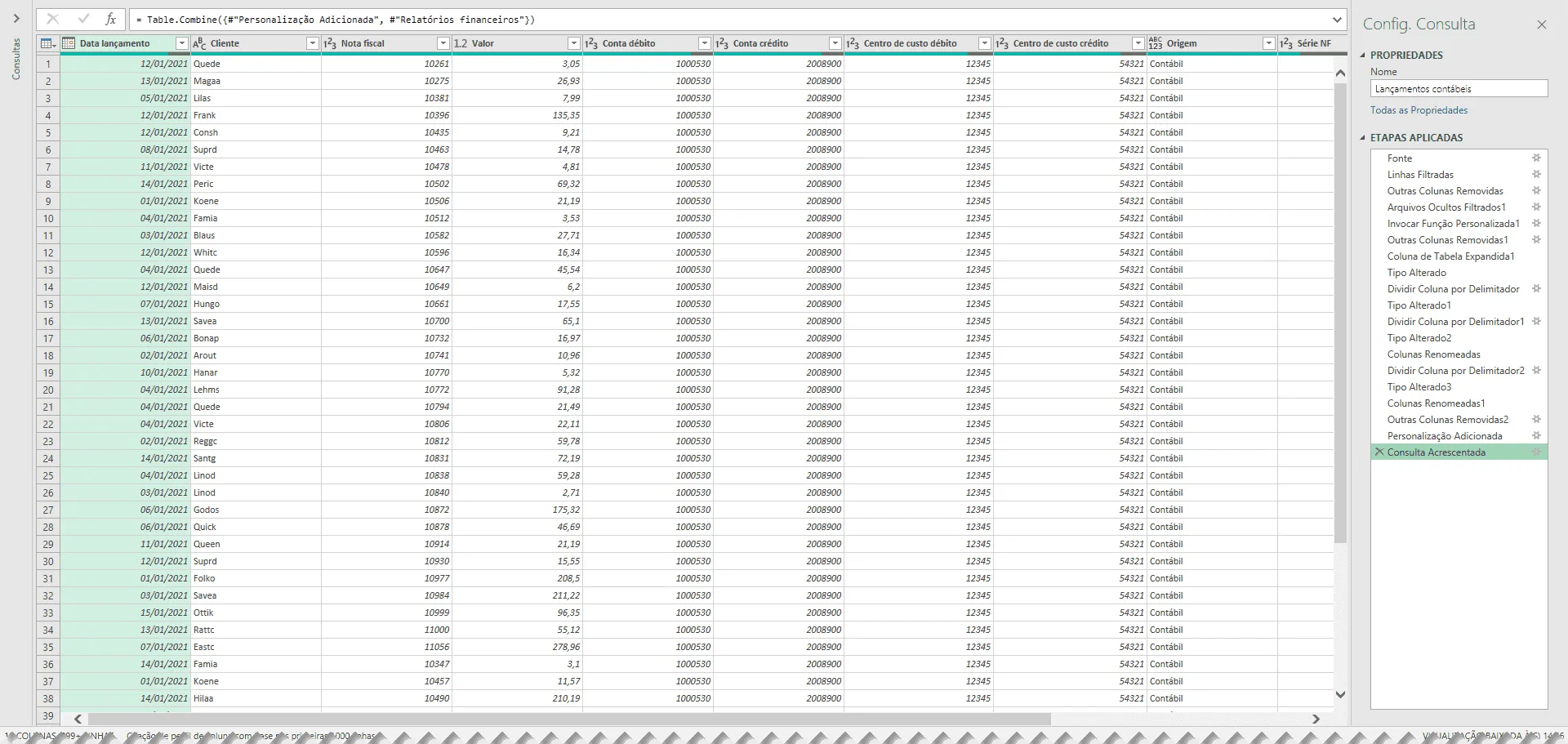Expand the formula bar with the down arrow
The width and height of the screenshot is (1568, 744).
click(1337, 20)
